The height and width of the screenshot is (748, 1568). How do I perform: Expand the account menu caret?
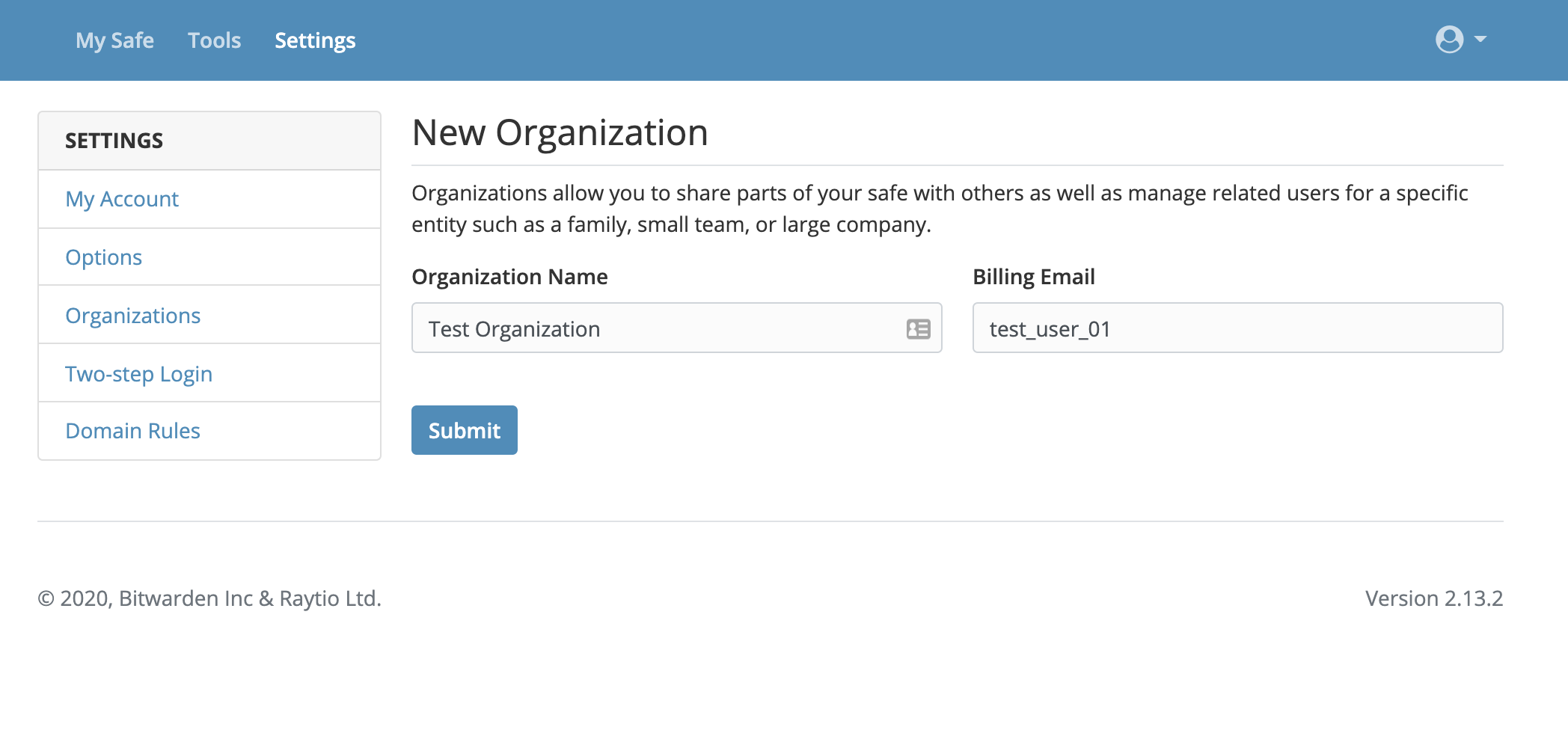click(1480, 39)
